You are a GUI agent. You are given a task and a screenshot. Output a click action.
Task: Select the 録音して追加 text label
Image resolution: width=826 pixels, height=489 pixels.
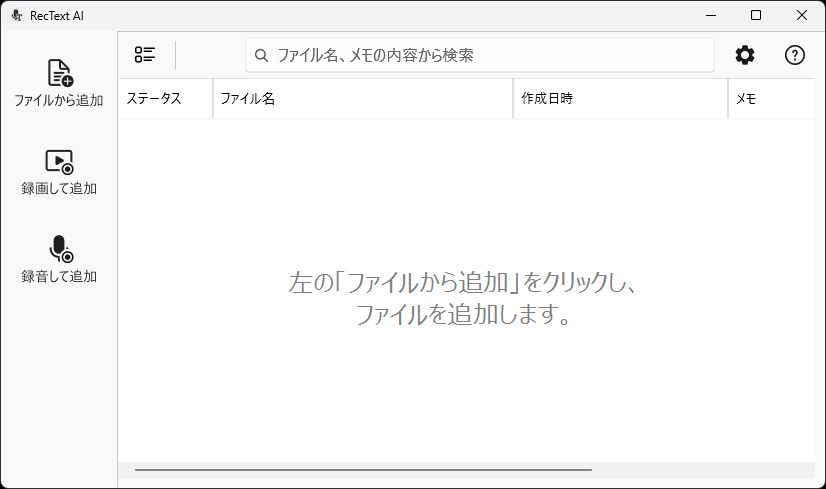(59, 276)
